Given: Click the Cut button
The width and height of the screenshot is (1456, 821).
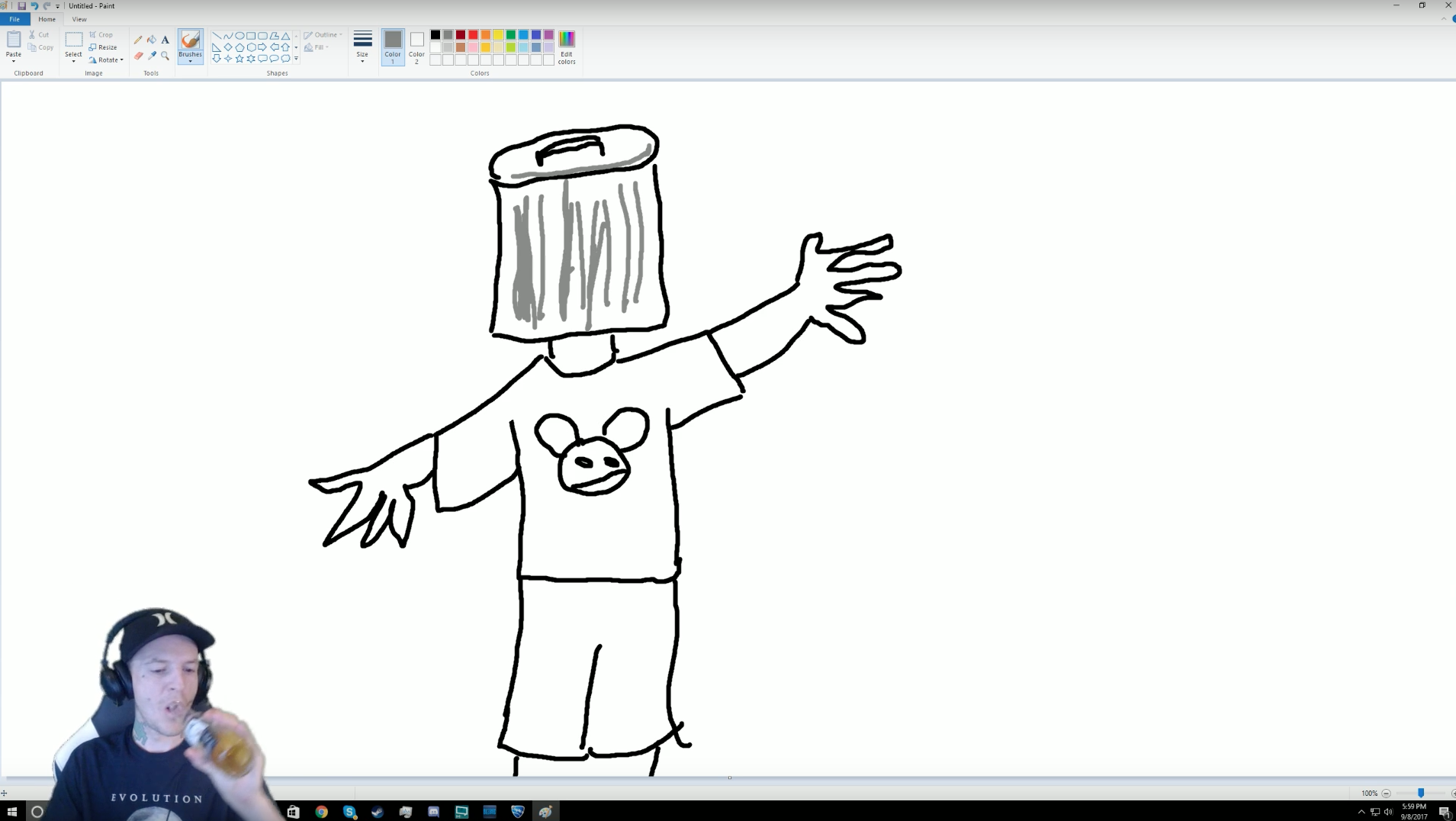Looking at the screenshot, I should (x=39, y=34).
